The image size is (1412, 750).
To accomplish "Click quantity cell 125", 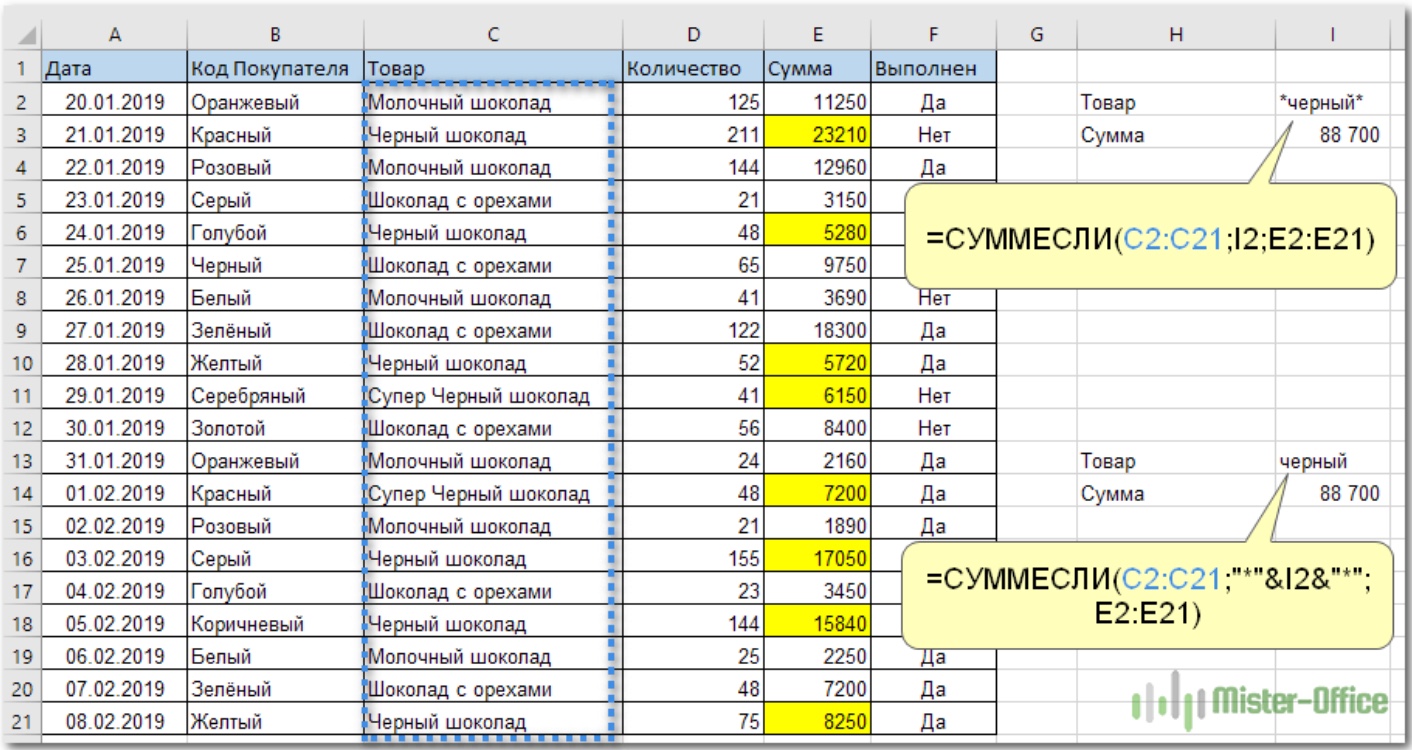I will pos(693,102).
